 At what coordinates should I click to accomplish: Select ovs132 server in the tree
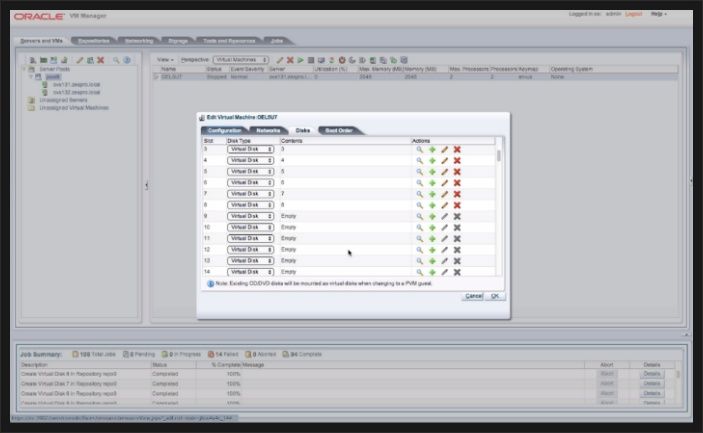77,92
